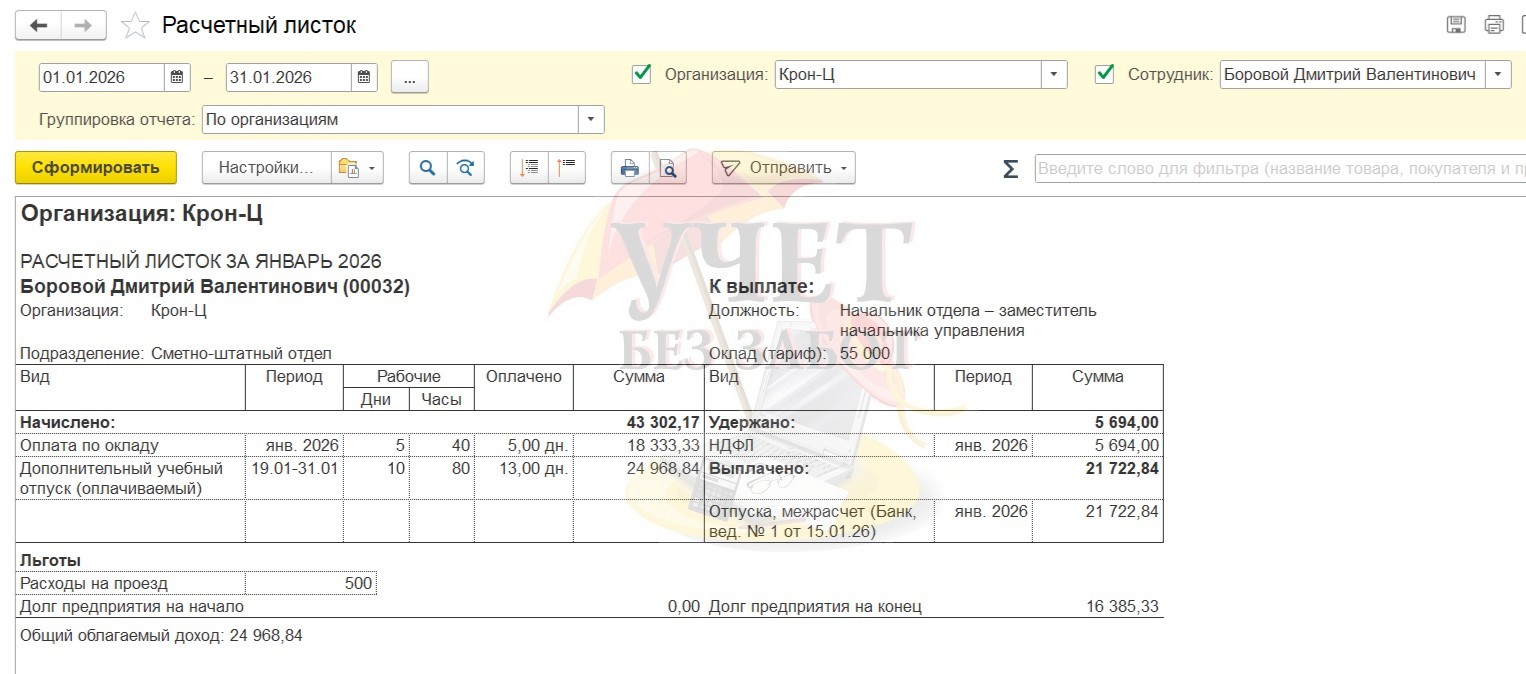Click the magnifier Find icon
Image resolution: width=1526 pixels, height=674 pixels.
[x=427, y=168]
